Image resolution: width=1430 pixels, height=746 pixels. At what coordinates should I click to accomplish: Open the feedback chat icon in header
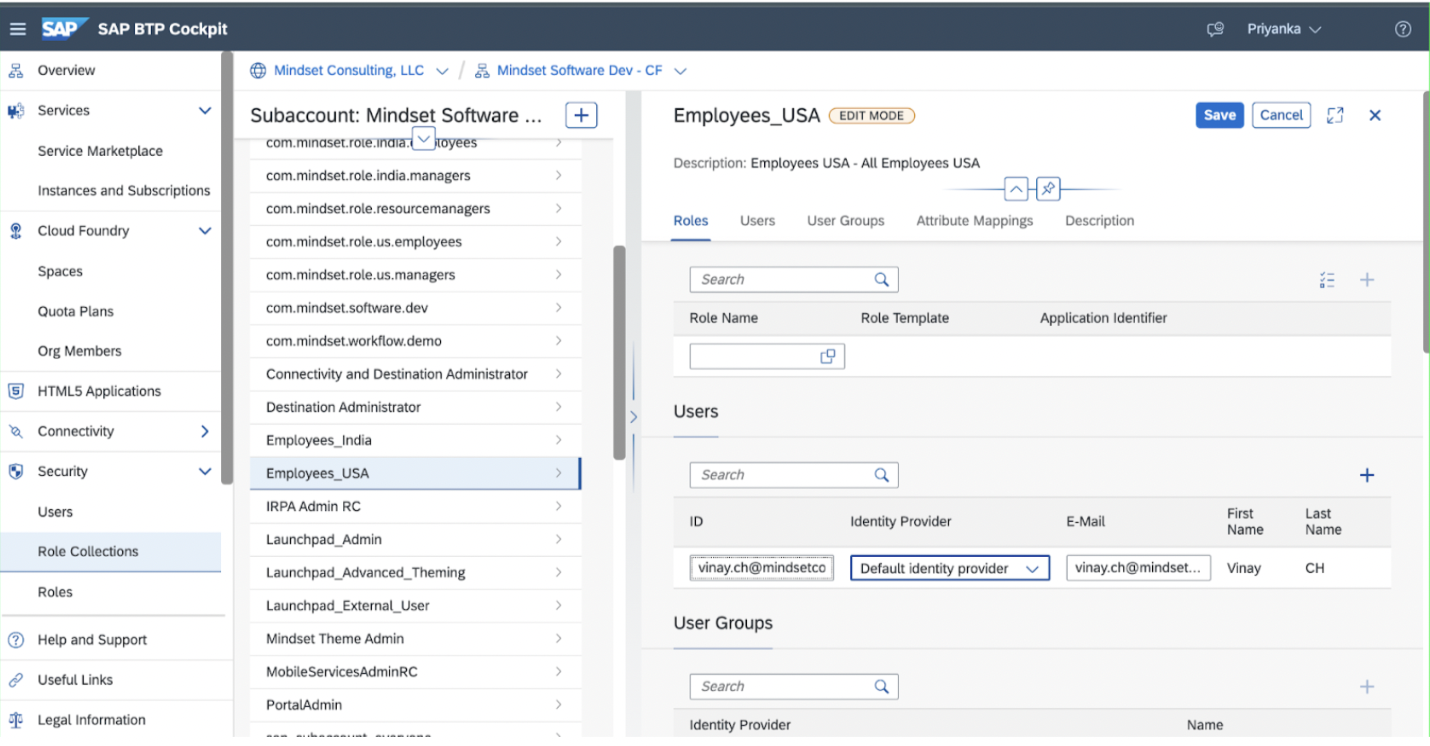(1215, 29)
